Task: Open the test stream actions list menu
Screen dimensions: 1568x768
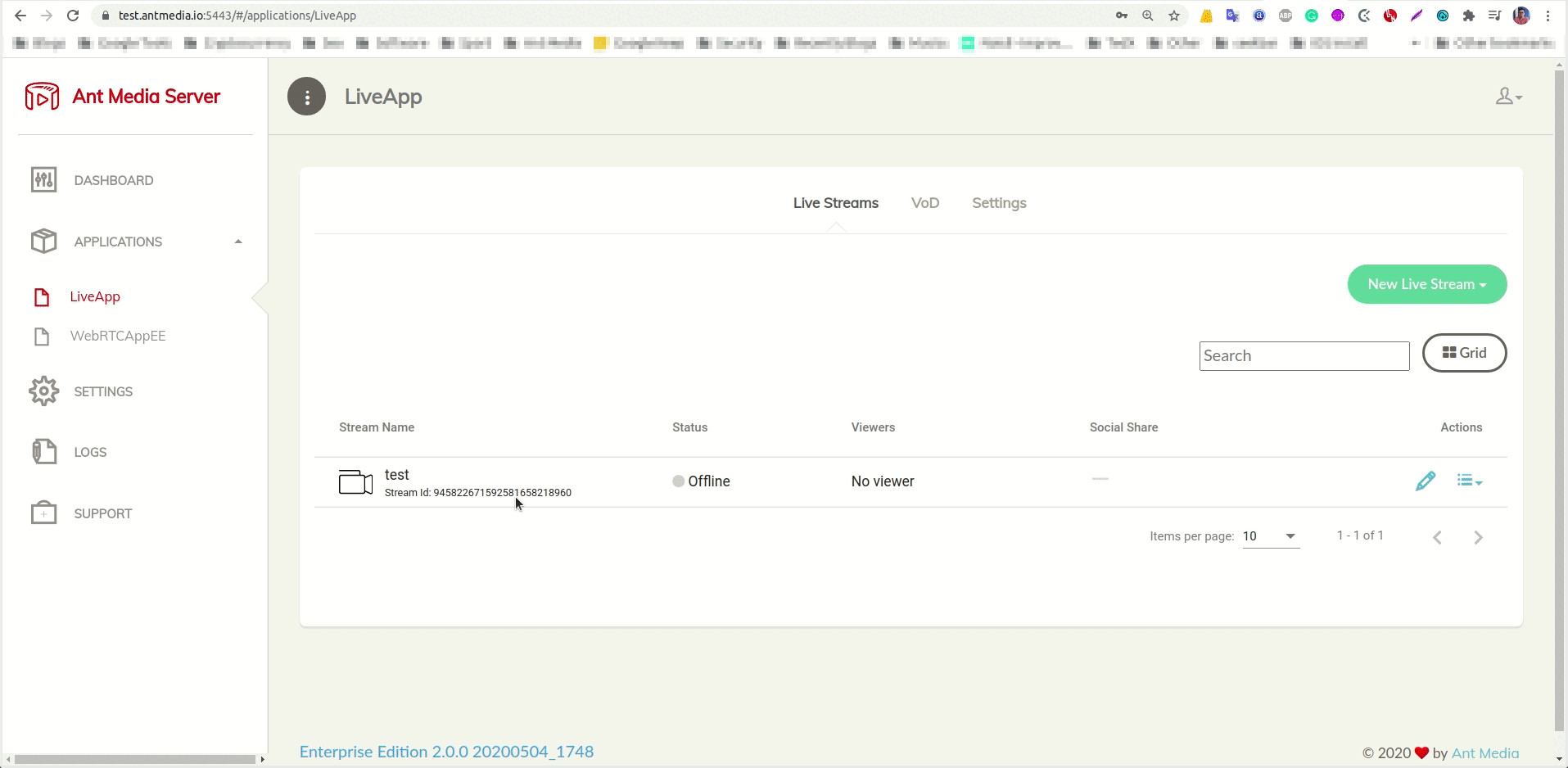Action: [x=1470, y=481]
